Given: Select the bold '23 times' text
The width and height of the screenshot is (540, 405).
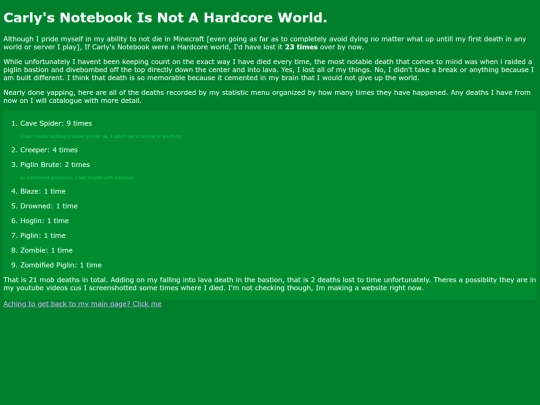Looking at the screenshot, I should [301, 47].
